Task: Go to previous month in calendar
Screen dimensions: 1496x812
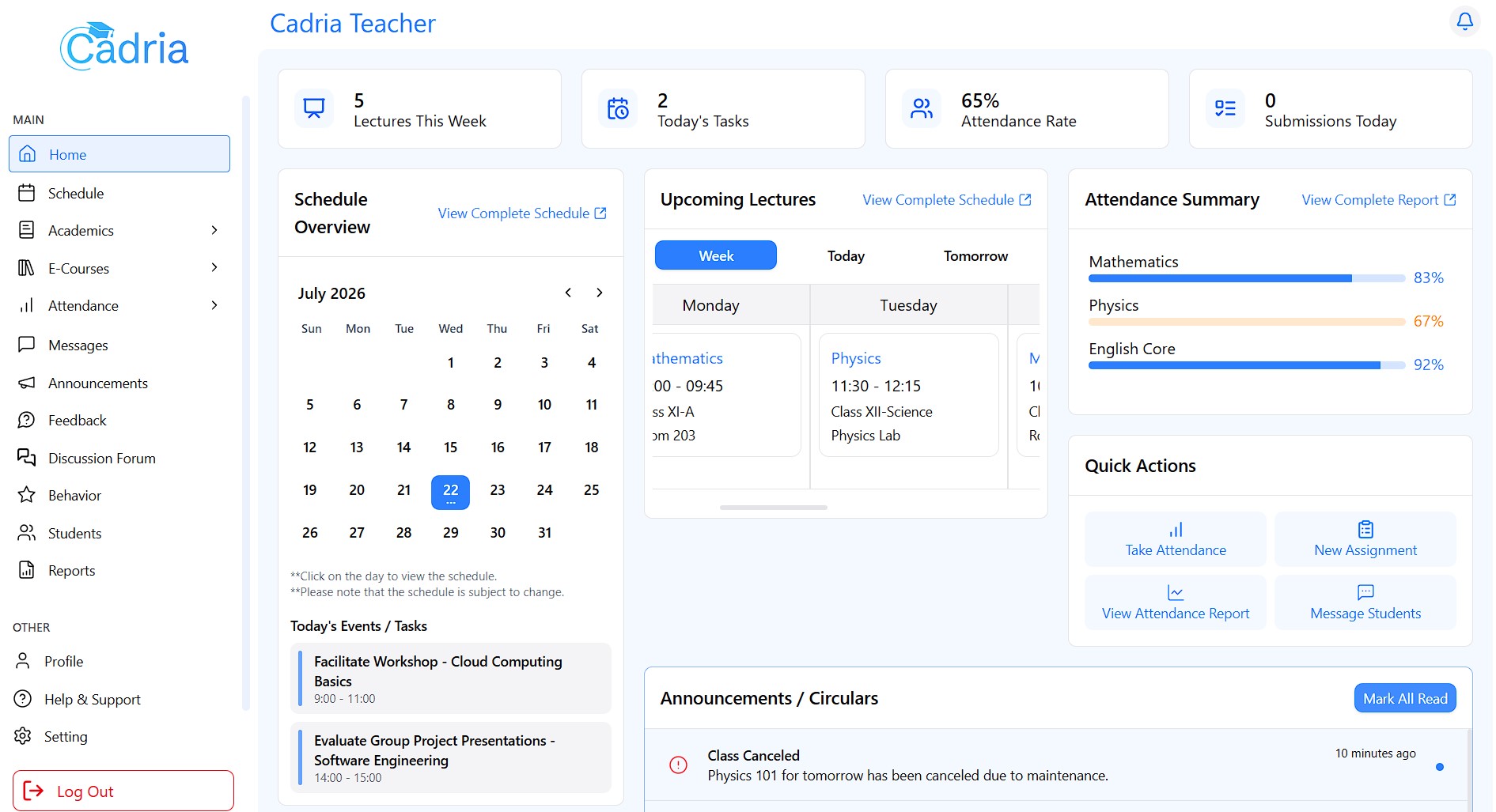Action: [x=568, y=293]
